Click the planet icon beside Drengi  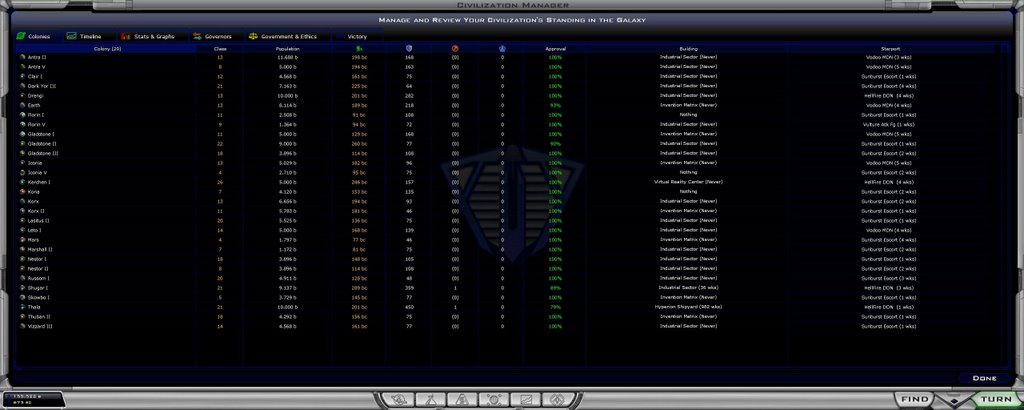point(23,95)
